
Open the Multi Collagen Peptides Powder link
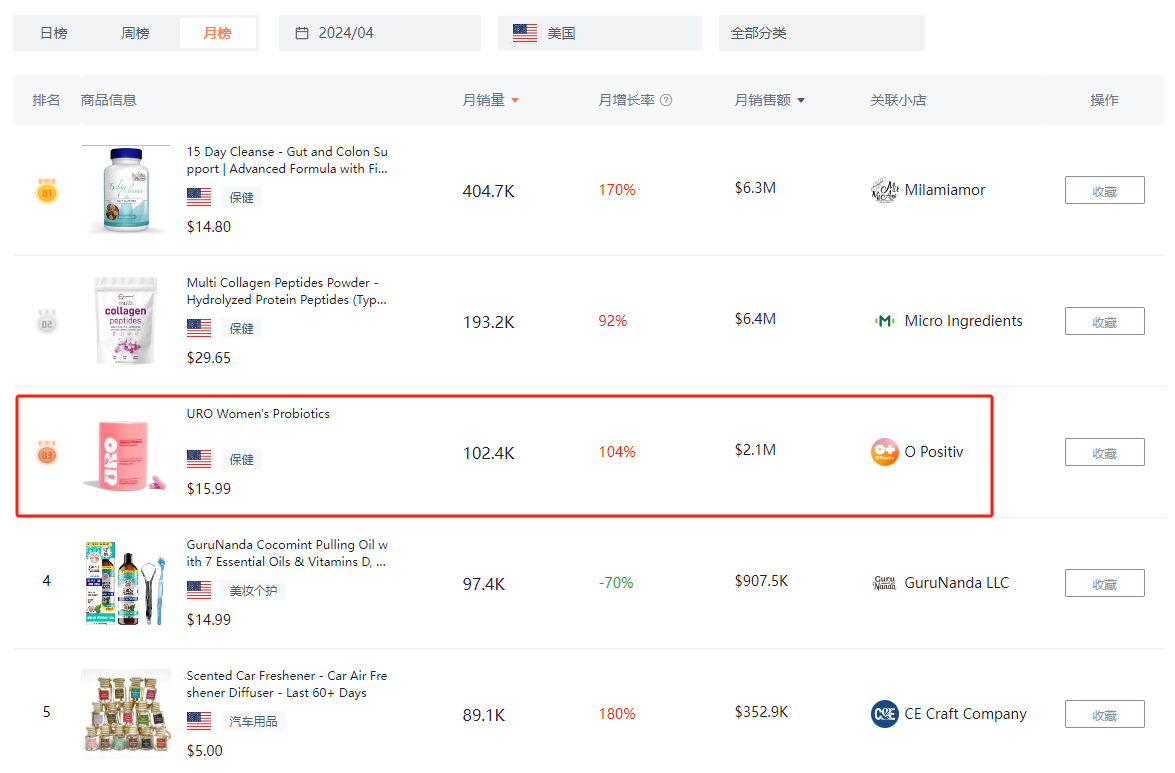[x=287, y=291]
